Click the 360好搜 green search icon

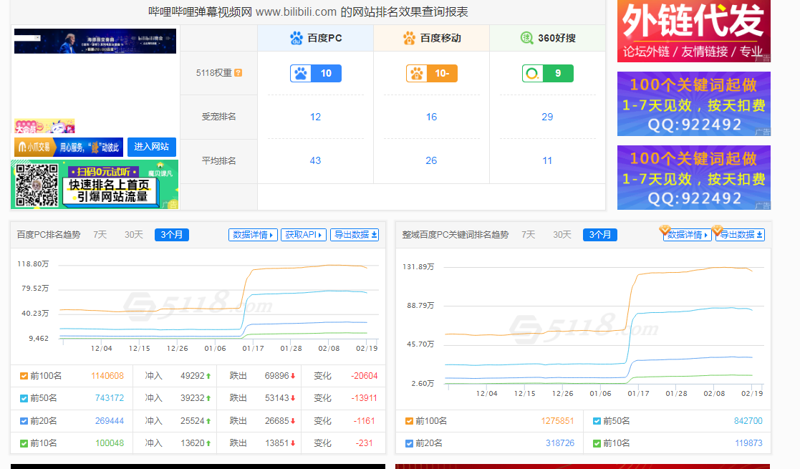point(527,38)
